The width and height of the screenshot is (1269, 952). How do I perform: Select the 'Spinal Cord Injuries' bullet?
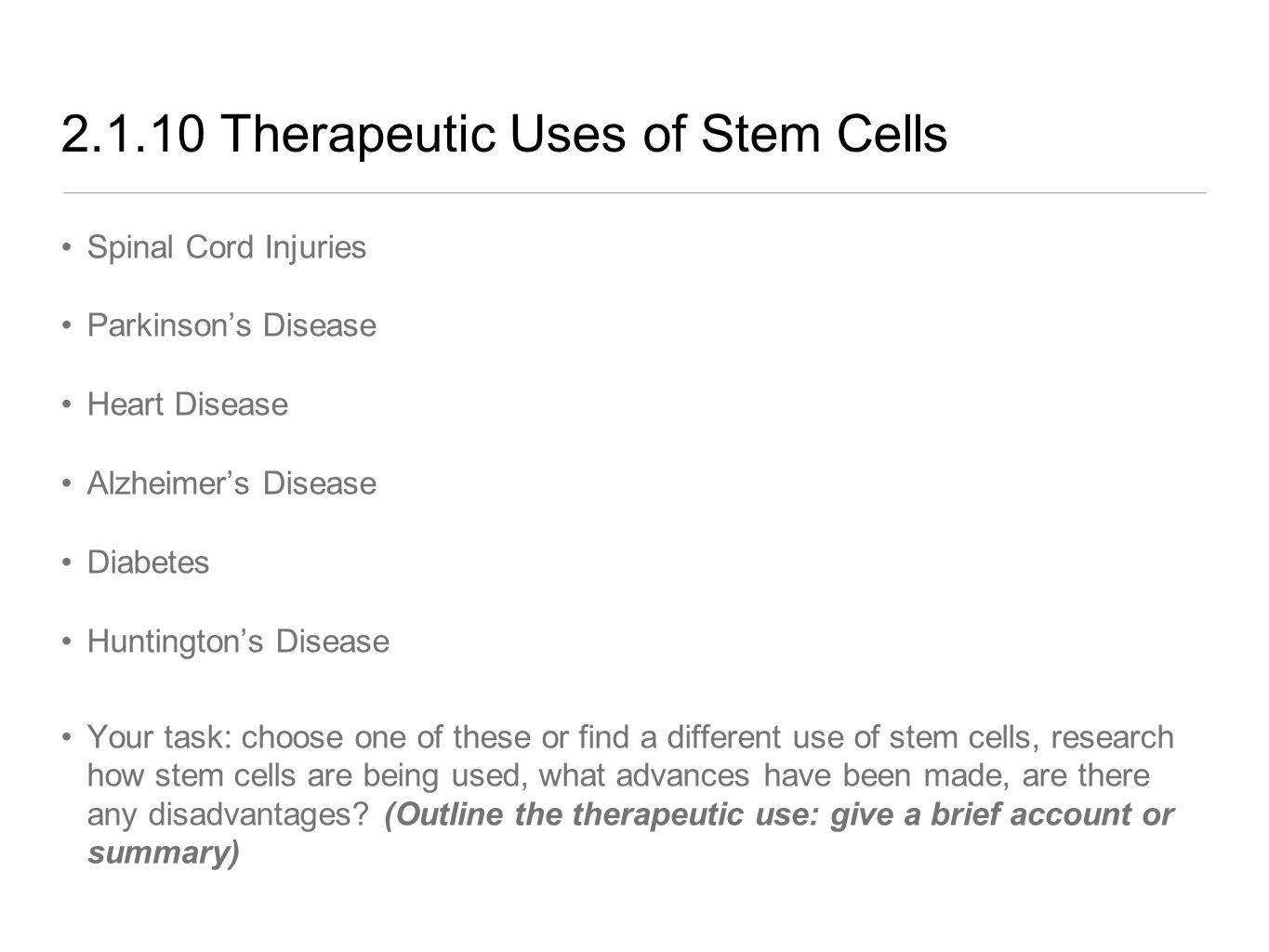(x=227, y=247)
